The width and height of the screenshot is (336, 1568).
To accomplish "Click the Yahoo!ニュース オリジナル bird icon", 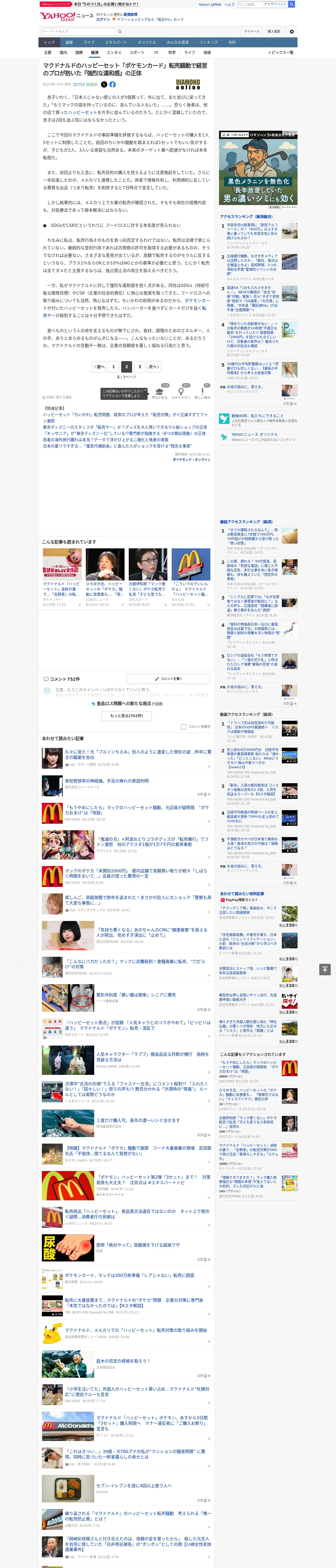I will click(x=225, y=437).
